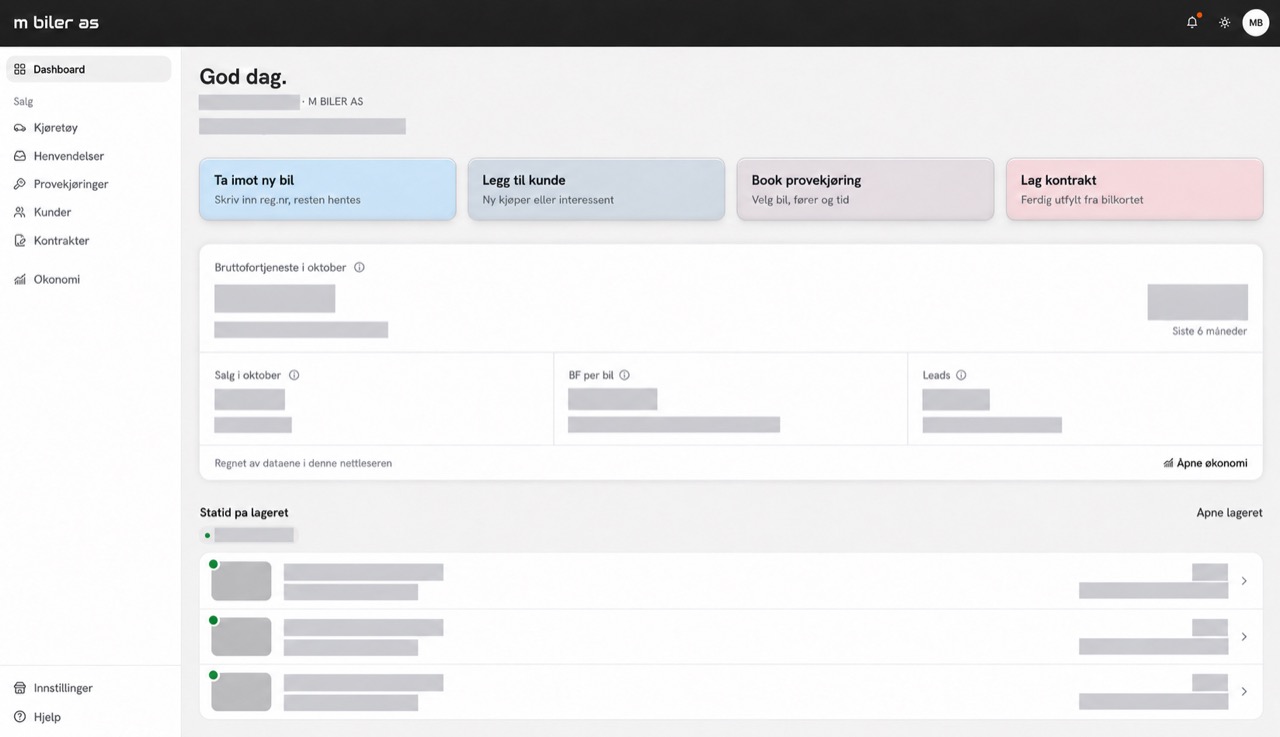
Task: Click the Book prøvekjøring card
Action: [x=865, y=189]
